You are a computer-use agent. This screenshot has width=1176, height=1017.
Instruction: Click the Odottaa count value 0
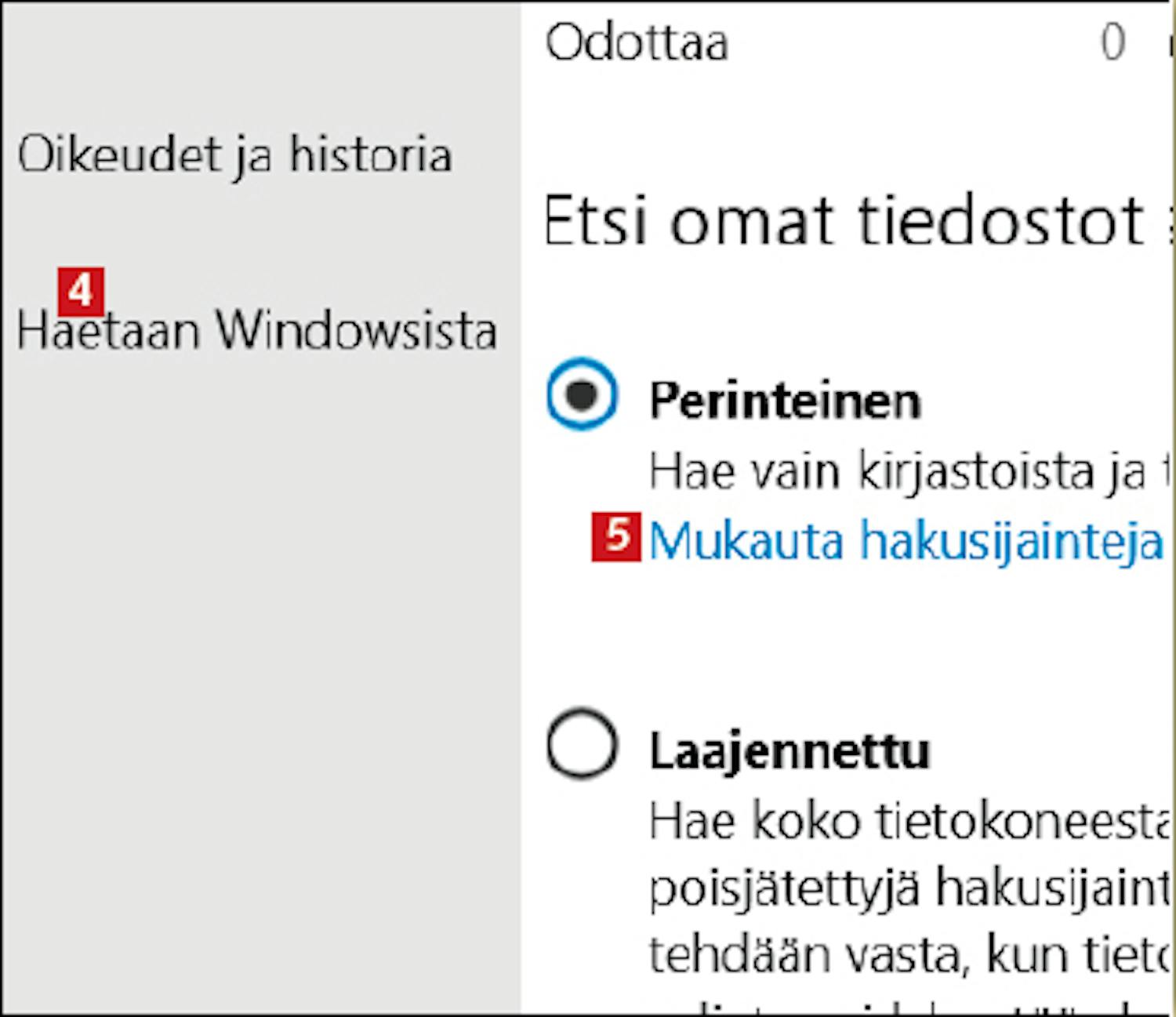[x=1112, y=42]
